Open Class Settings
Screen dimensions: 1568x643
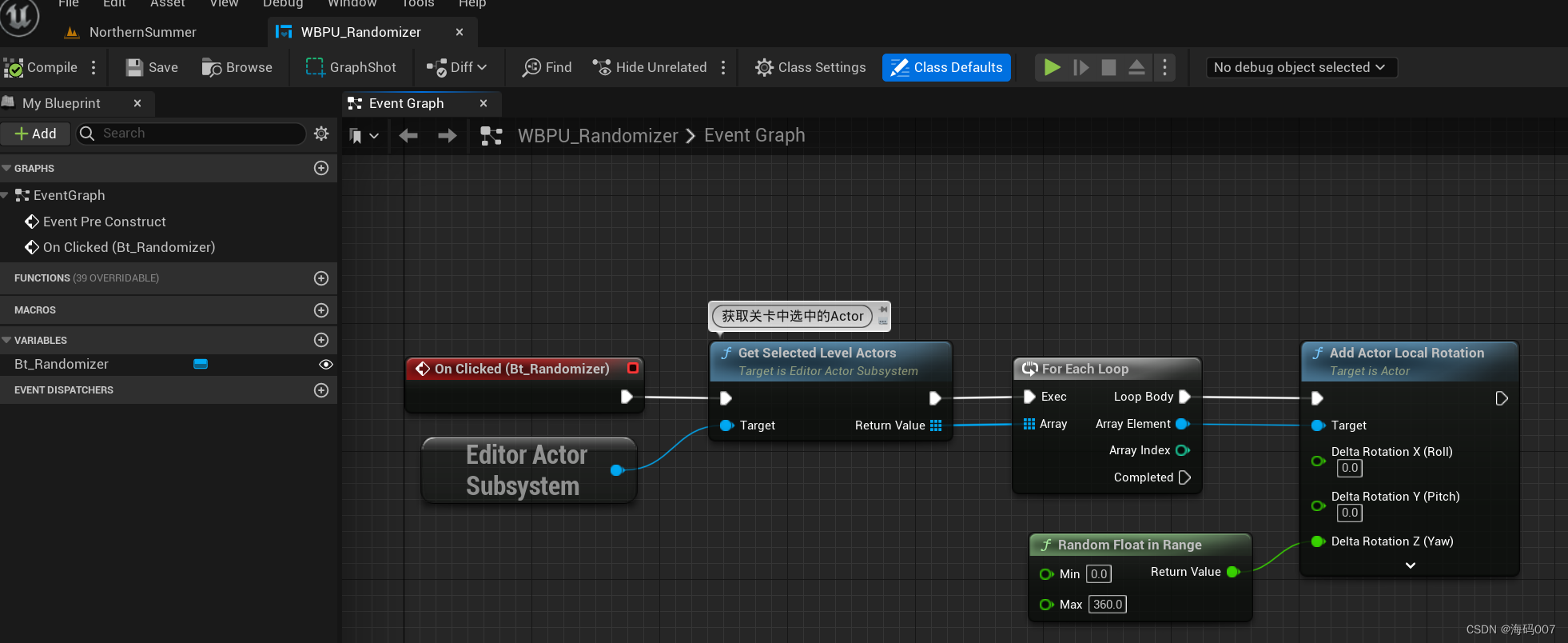coord(810,67)
